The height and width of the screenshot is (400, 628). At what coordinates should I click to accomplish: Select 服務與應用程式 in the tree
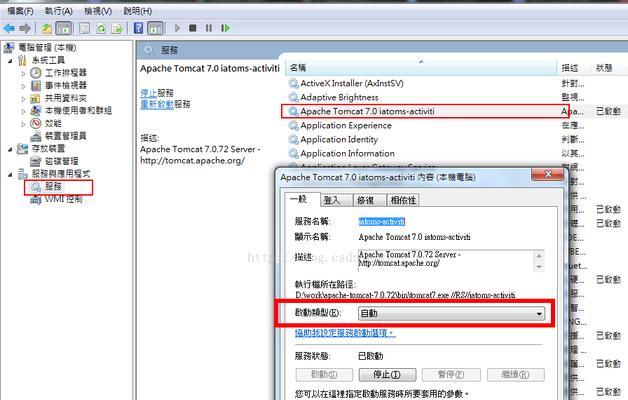pos(61,174)
